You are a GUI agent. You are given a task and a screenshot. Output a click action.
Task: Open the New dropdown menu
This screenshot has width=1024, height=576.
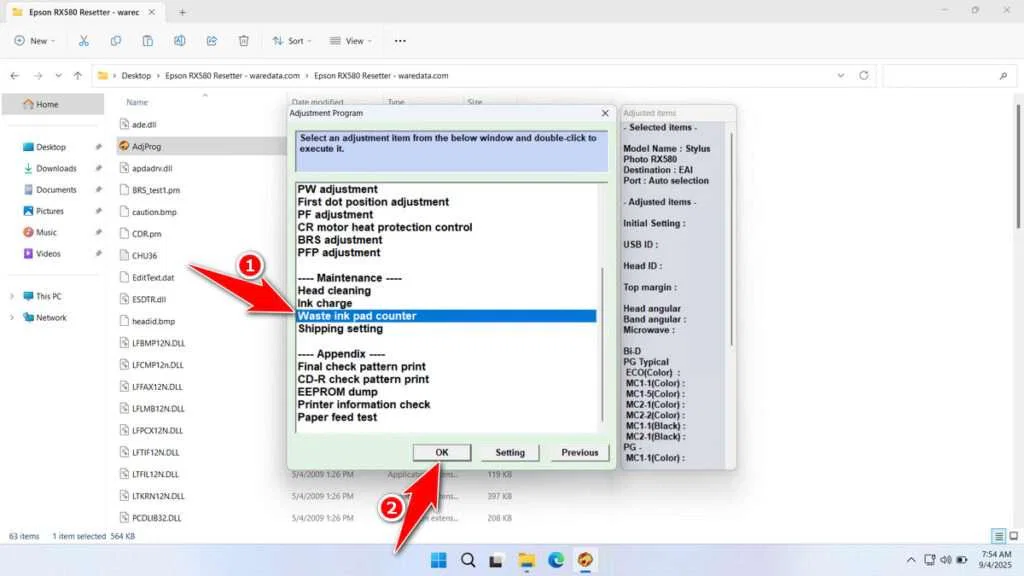pos(35,40)
